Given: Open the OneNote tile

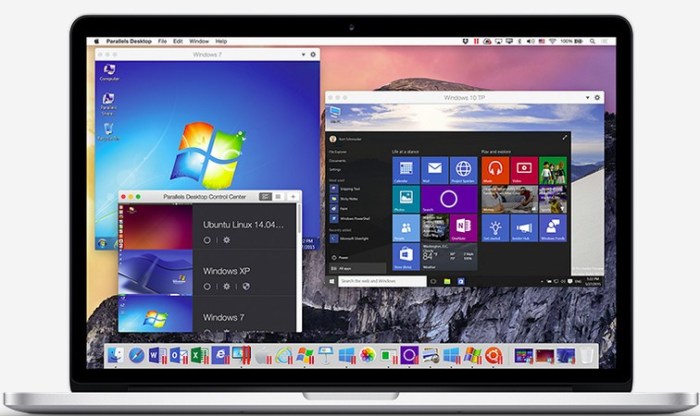Looking at the screenshot, I should 462,228.
